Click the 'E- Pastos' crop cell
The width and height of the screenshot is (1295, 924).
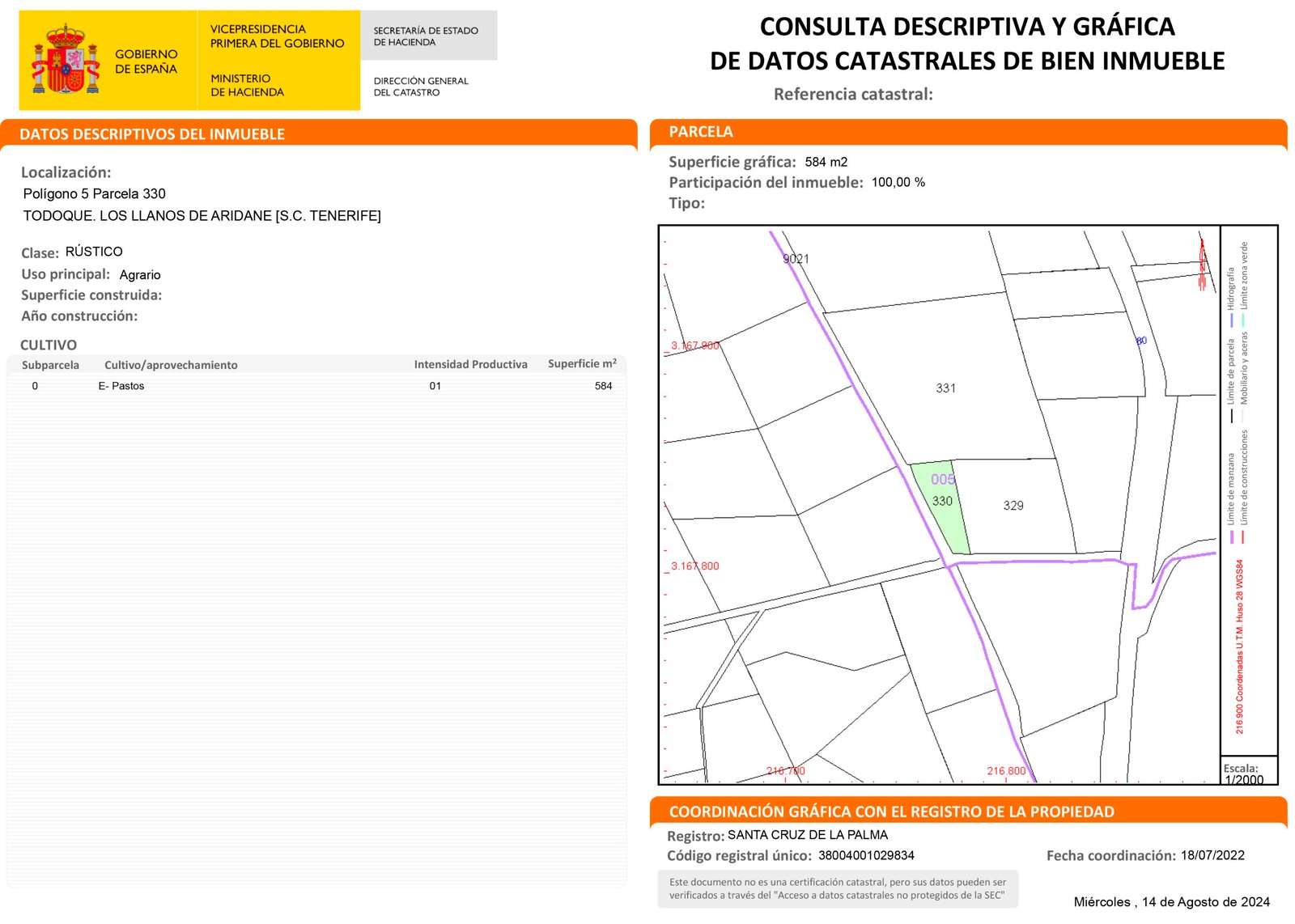click(x=121, y=386)
